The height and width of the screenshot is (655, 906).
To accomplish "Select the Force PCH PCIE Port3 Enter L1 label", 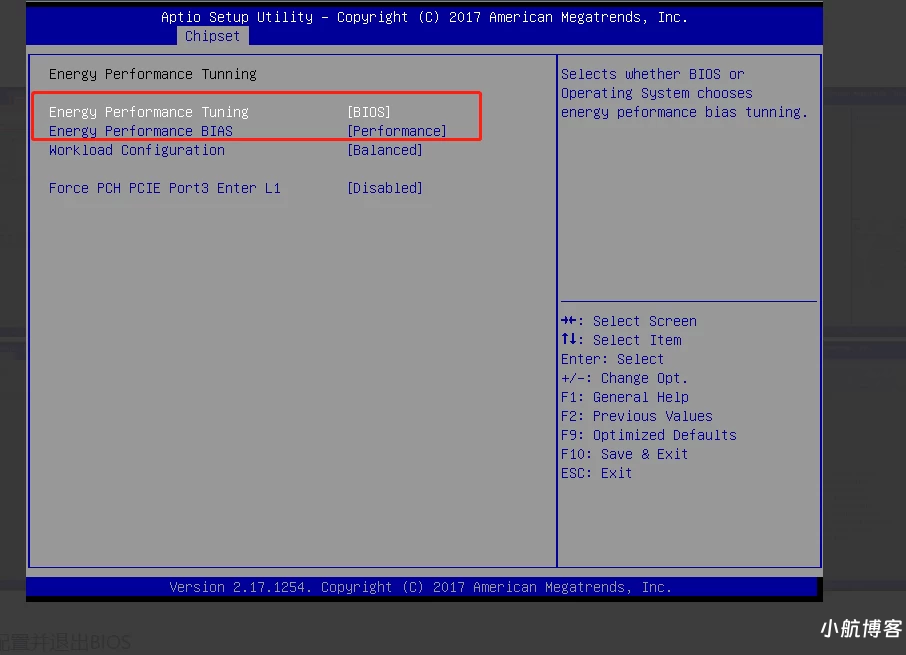I will [x=164, y=188].
